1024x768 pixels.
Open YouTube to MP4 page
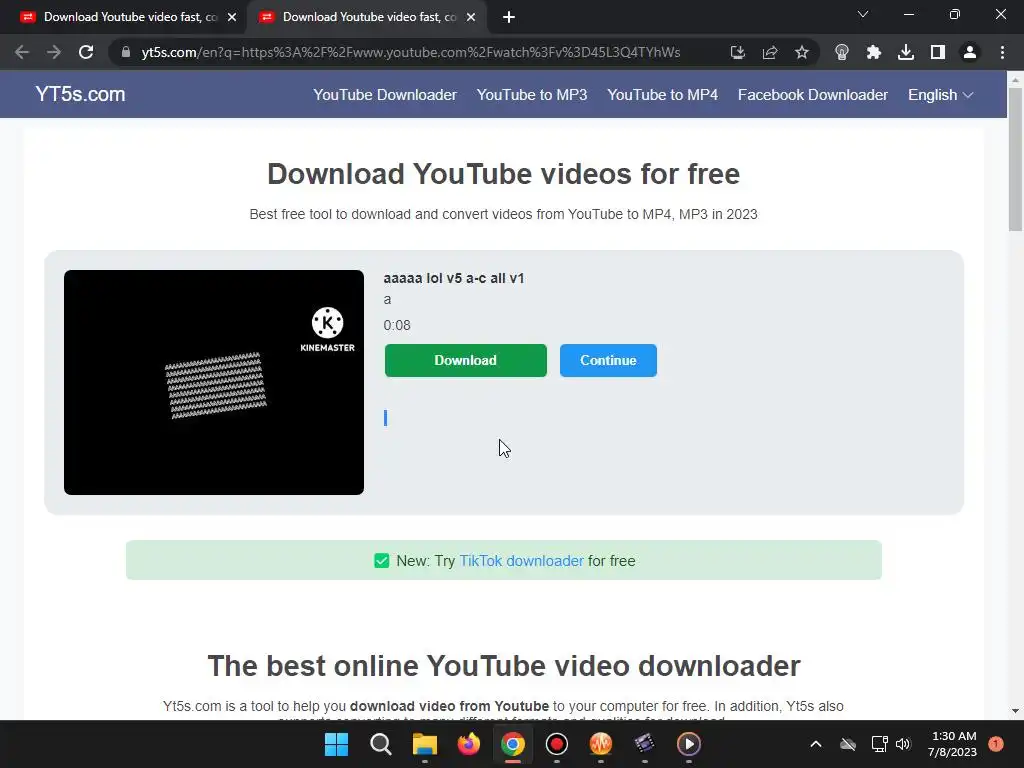click(x=662, y=95)
